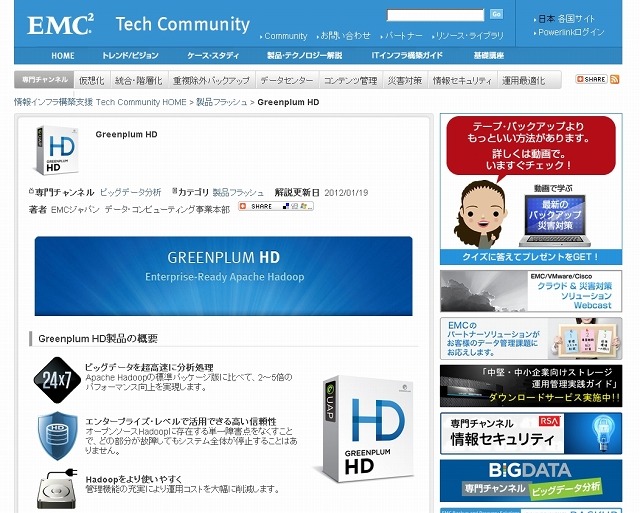Screen dimensions: 640x513
Task: Open the ビッグデータ分析 channel link
Action: click(x=131, y=192)
